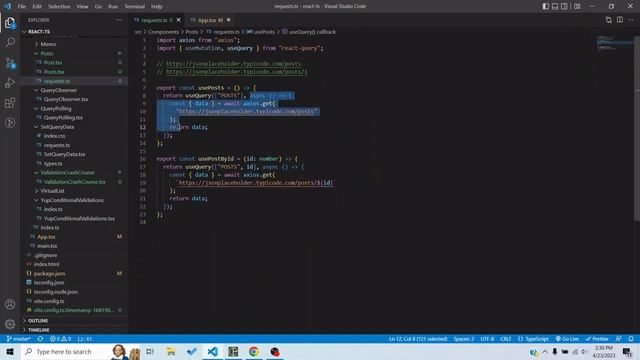
Task: Expand the TIMELINE section
Action: click(x=39, y=330)
